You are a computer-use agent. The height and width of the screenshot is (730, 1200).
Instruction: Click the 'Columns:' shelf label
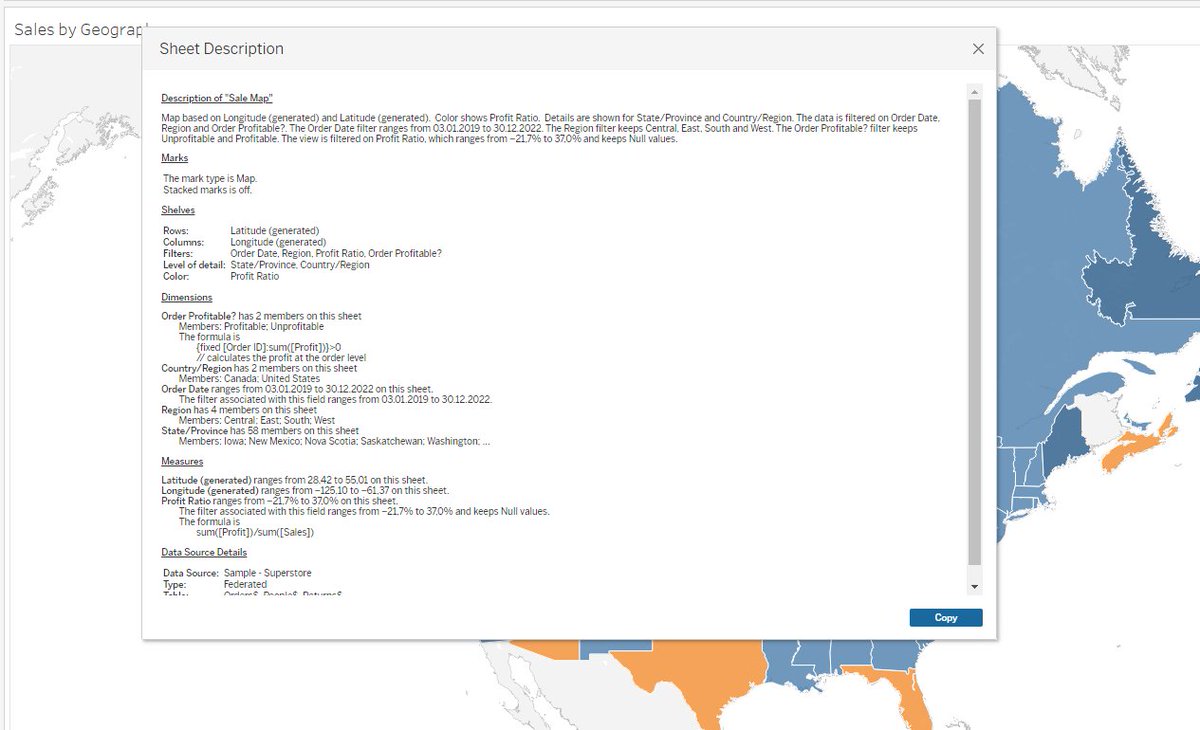tap(183, 242)
